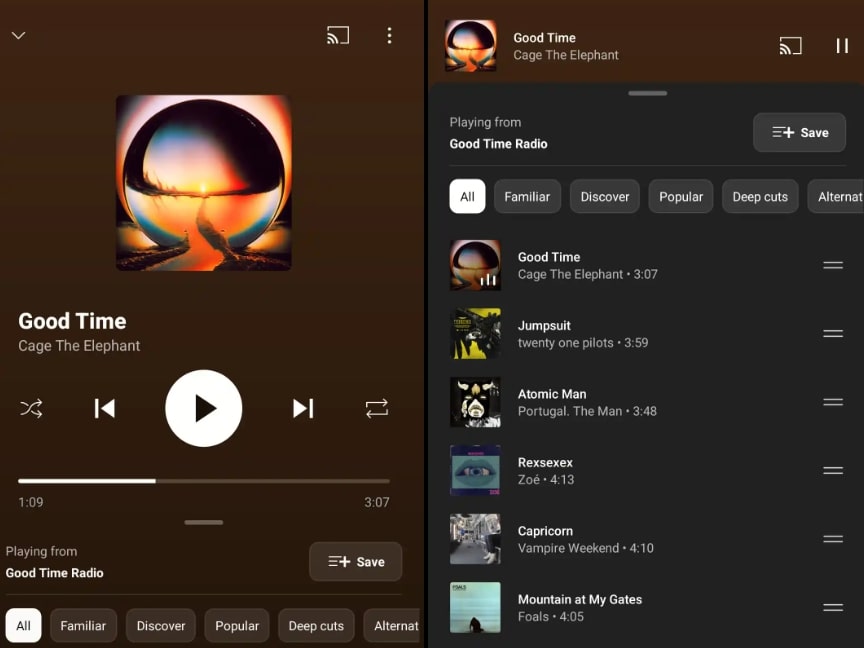
Task: Tap the playback progress bar
Action: point(203,481)
